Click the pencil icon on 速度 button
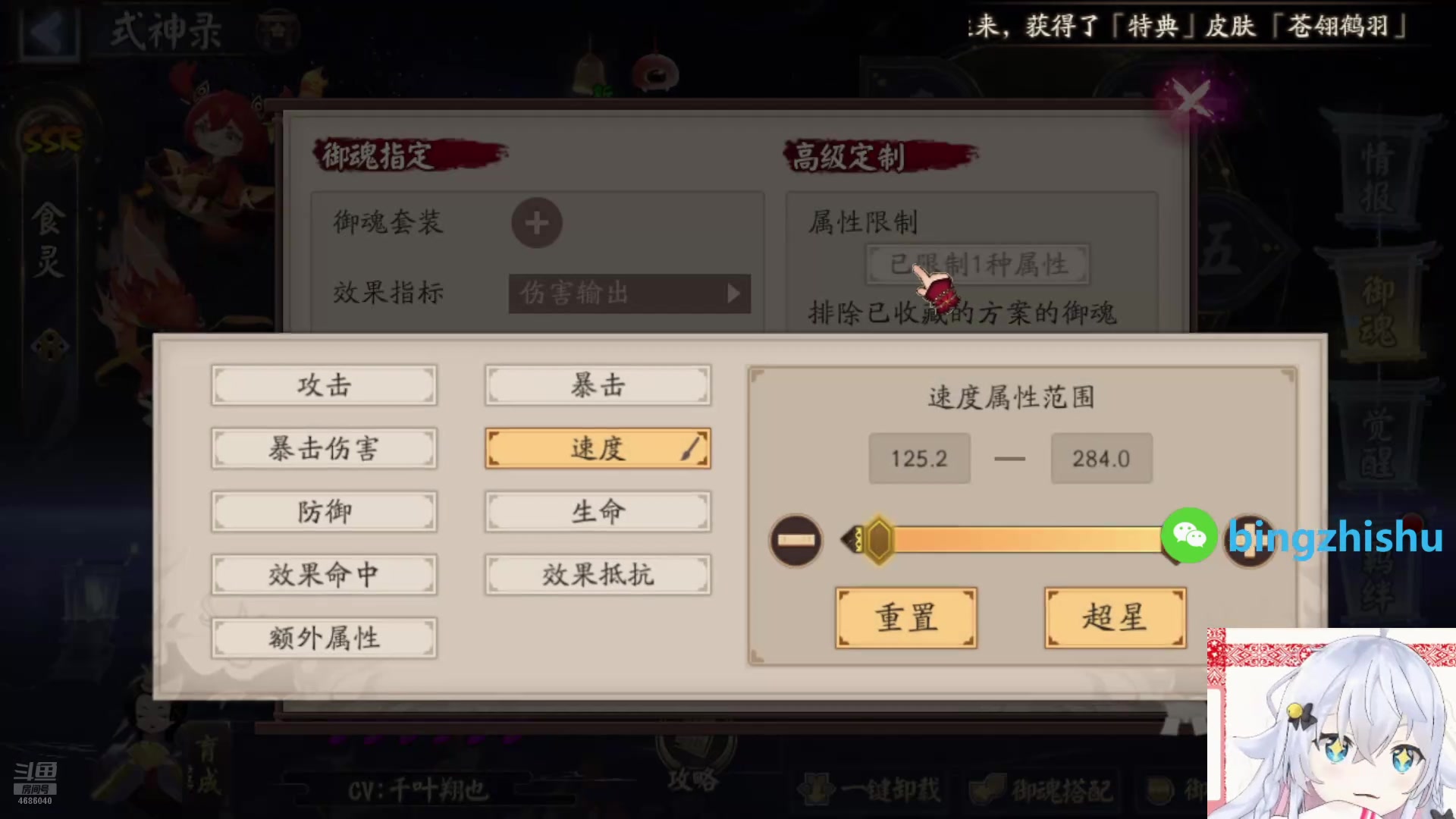Image resolution: width=1456 pixels, height=819 pixels. (692, 448)
